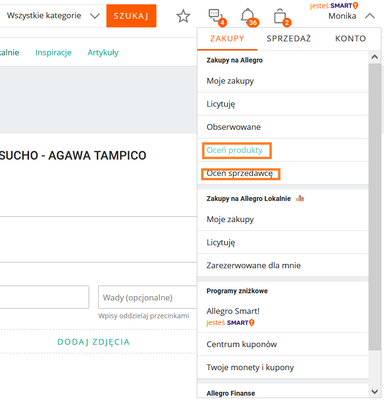Image resolution: width=384 pixels, height=400 pixels.
Task: Open Licytuję under Allegro Lokalnie
Action: 283,242
